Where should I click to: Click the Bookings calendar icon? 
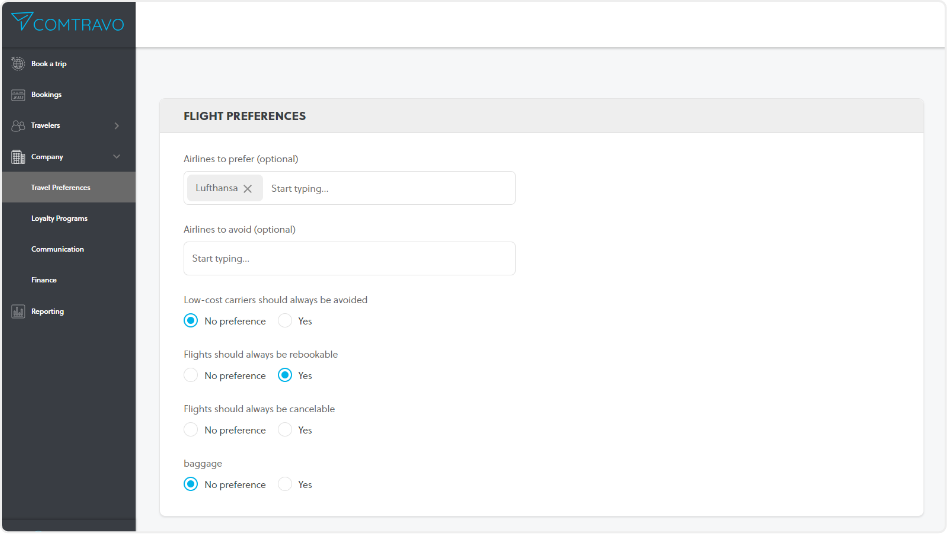[x=18, y=95]
